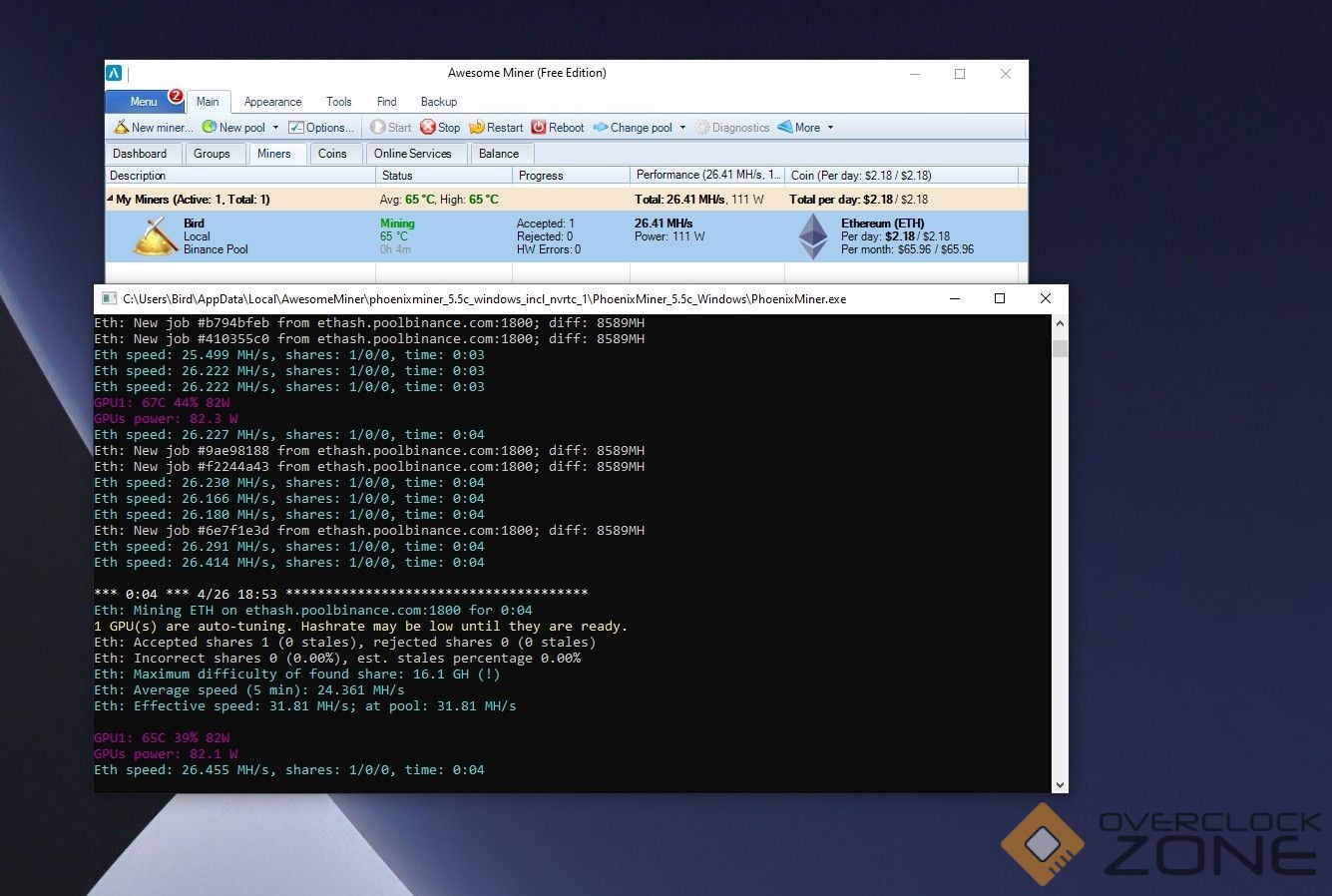Screen dimensions: 1332x896
Task: Open the Change pool dropdown arrow
Action: pyautogui.click(x=683, y=128)
